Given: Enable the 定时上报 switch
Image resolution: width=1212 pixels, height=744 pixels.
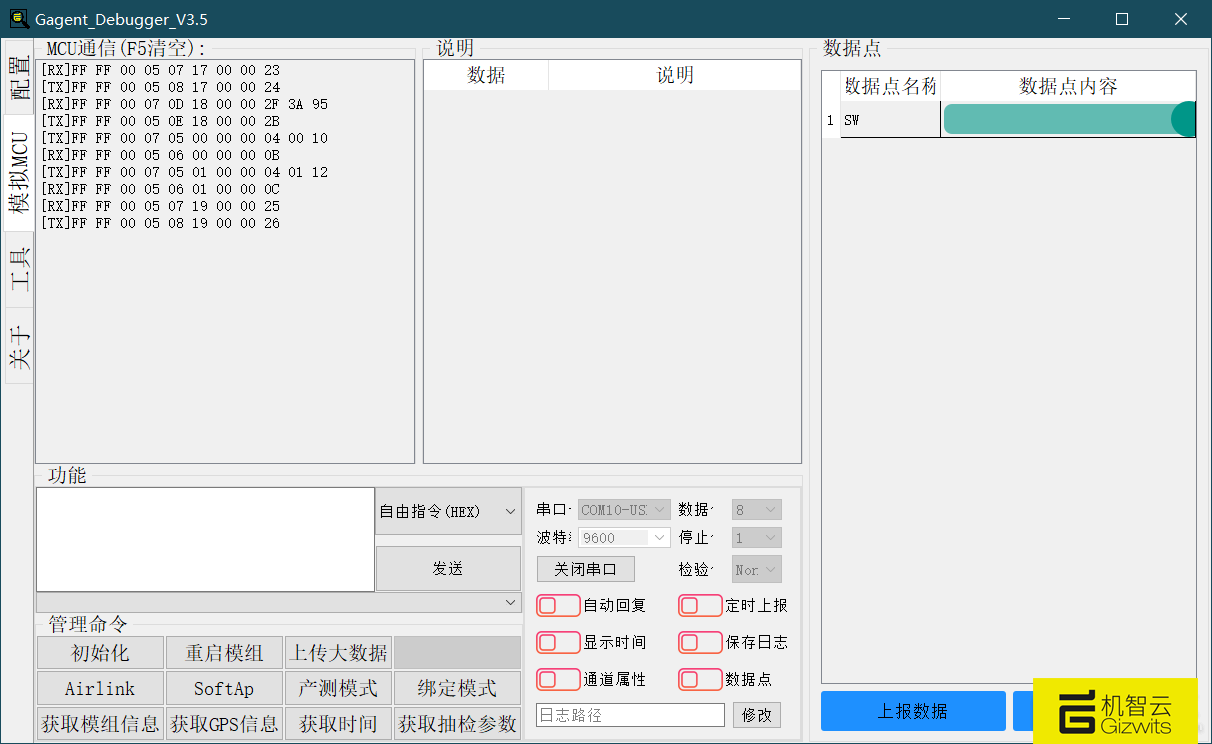Looking at the screenshot, I should [x=700, y=605].
